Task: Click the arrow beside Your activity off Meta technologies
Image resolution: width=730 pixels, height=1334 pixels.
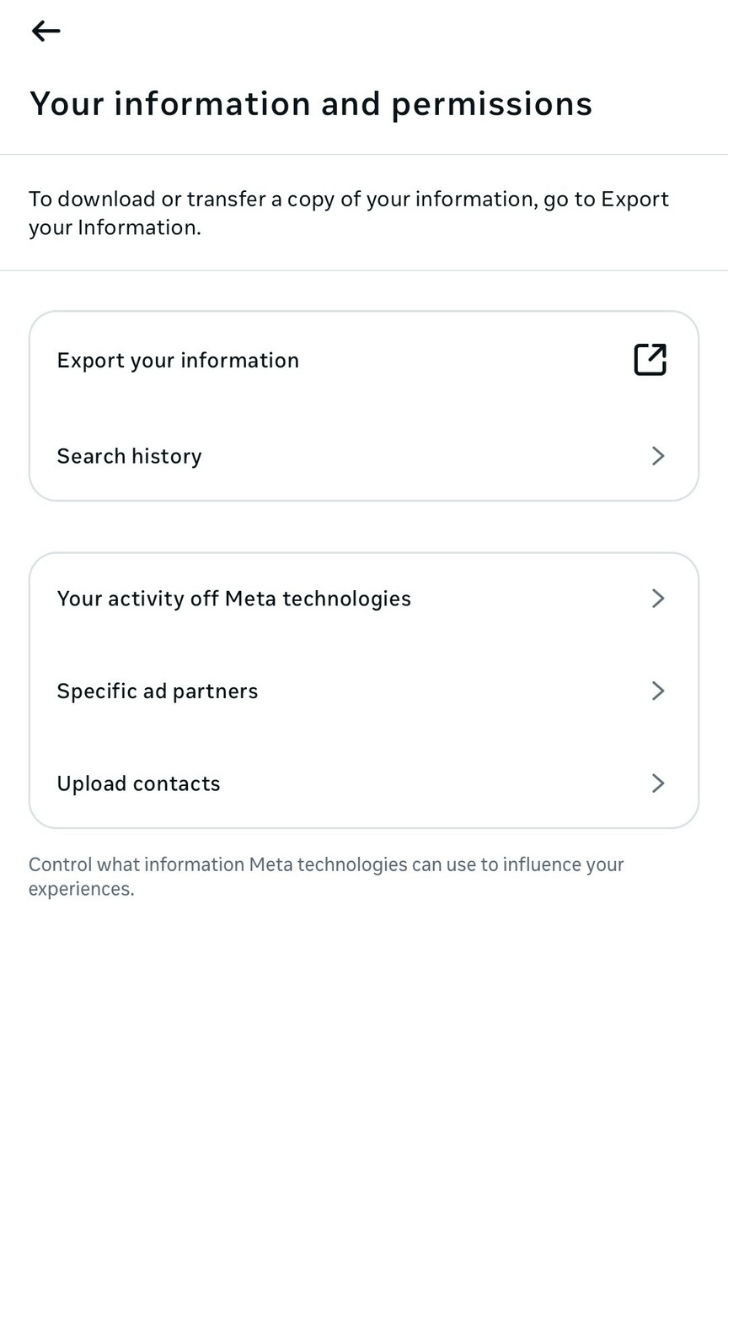Action: [x=657, y=598]
